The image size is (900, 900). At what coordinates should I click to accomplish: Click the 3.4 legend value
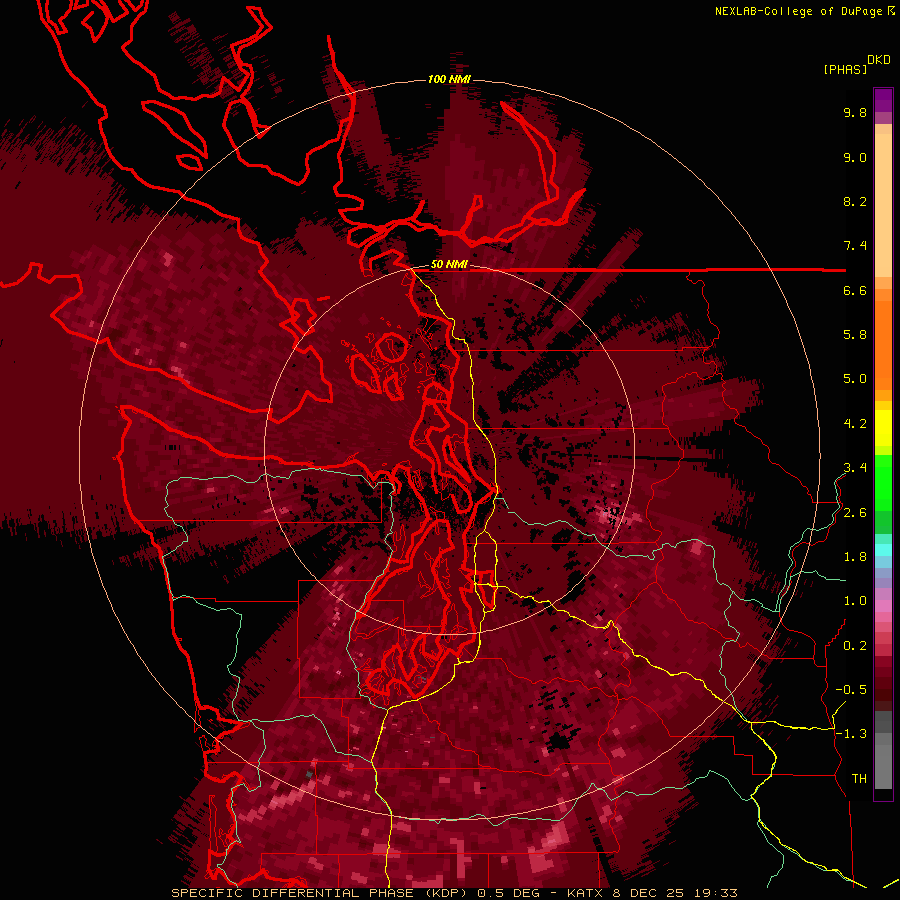(x=855, y=468)
